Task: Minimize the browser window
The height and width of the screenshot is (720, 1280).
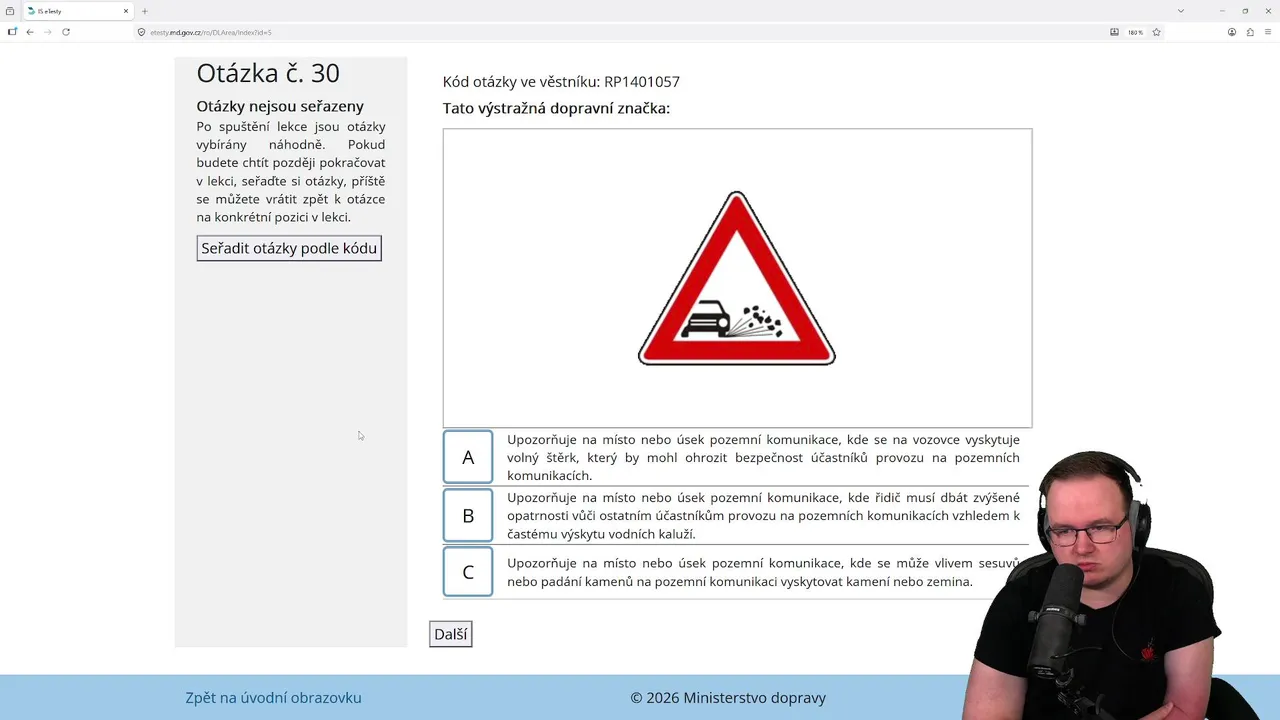Action: (1222, 11)
